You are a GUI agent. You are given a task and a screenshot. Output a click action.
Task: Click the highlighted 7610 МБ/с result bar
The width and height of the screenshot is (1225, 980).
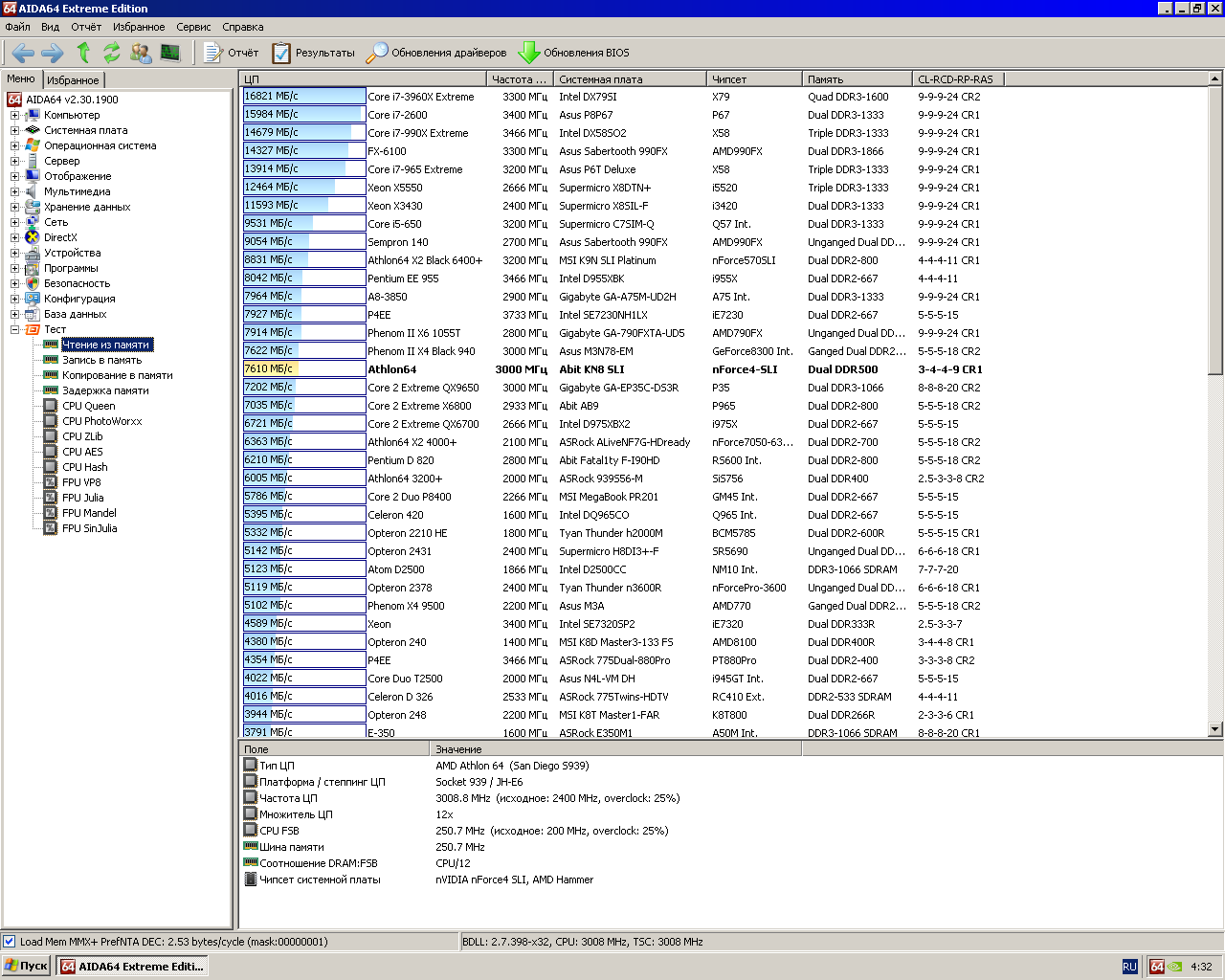pos(304,368)
